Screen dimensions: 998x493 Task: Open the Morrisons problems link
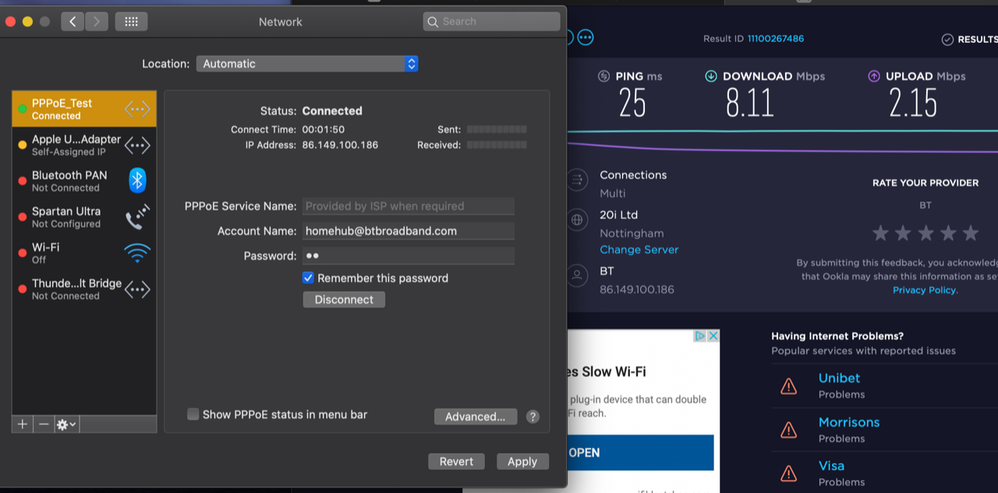tap(849, 422)
